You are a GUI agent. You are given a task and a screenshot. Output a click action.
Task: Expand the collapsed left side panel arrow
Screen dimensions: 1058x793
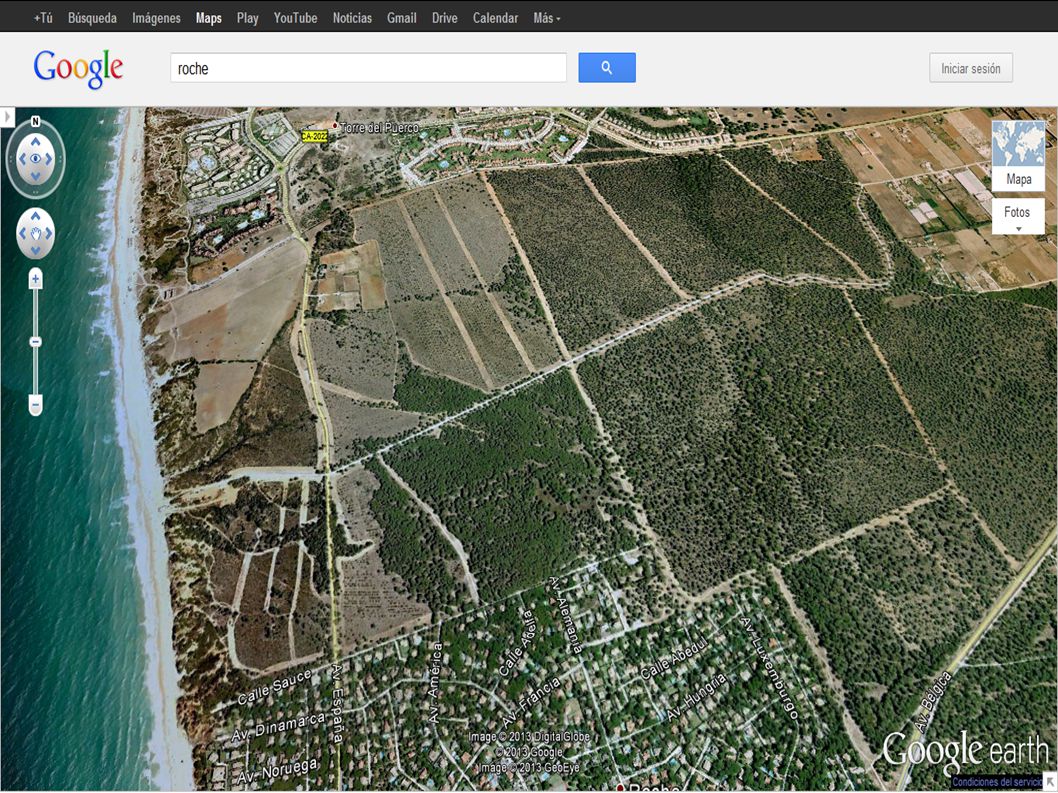pos(7,117)
